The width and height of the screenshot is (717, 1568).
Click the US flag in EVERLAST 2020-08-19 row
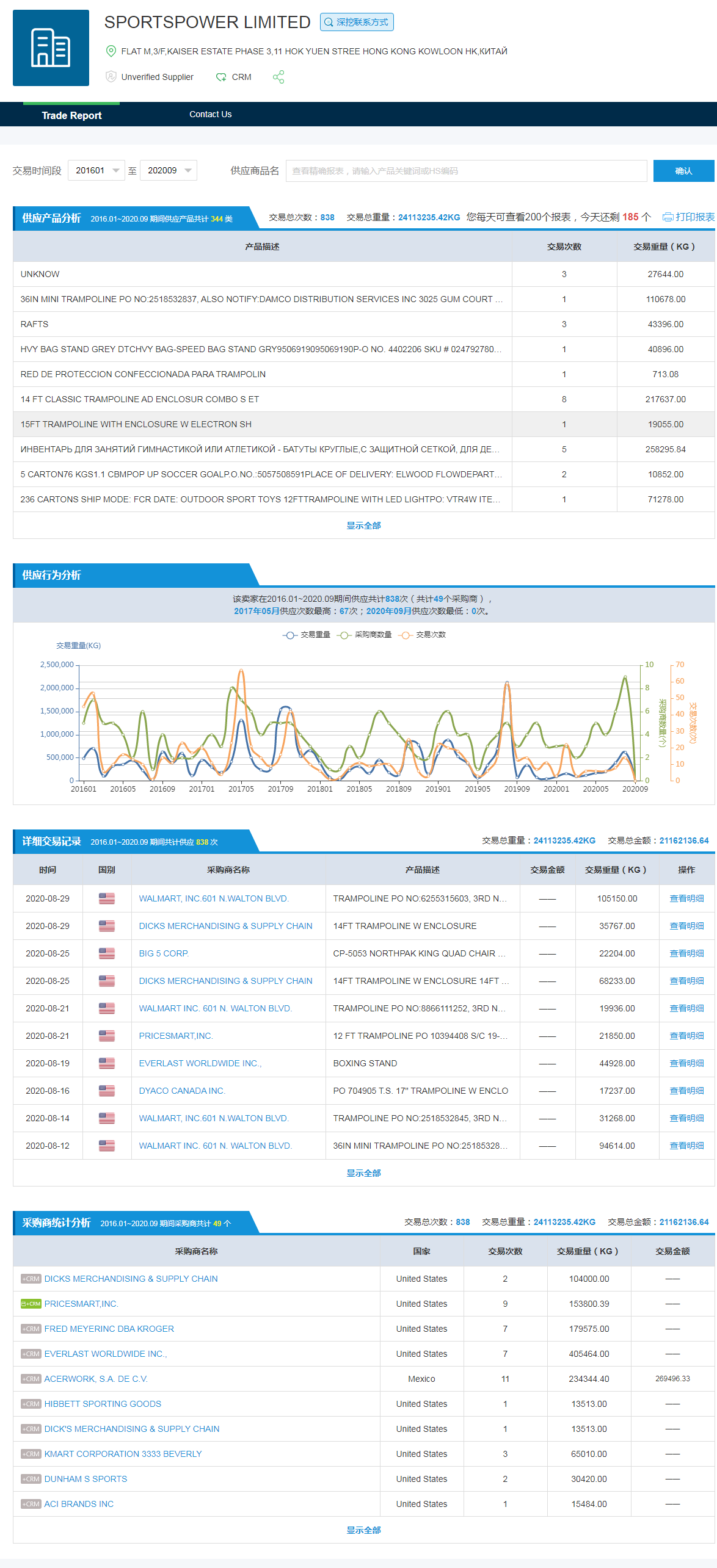tap(107, 1063)
